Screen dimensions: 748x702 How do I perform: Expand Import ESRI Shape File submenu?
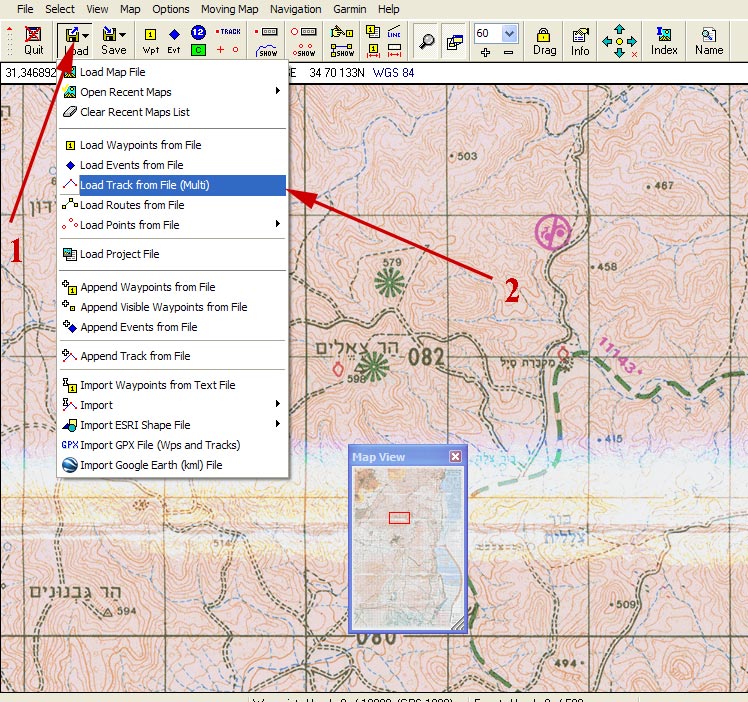point(173,425)
